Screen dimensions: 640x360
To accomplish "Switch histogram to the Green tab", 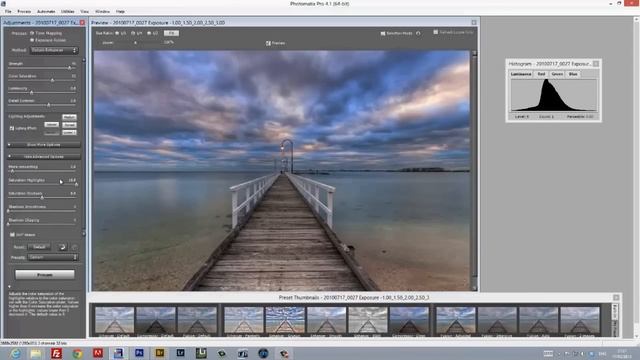I will [x=557, y=74].
